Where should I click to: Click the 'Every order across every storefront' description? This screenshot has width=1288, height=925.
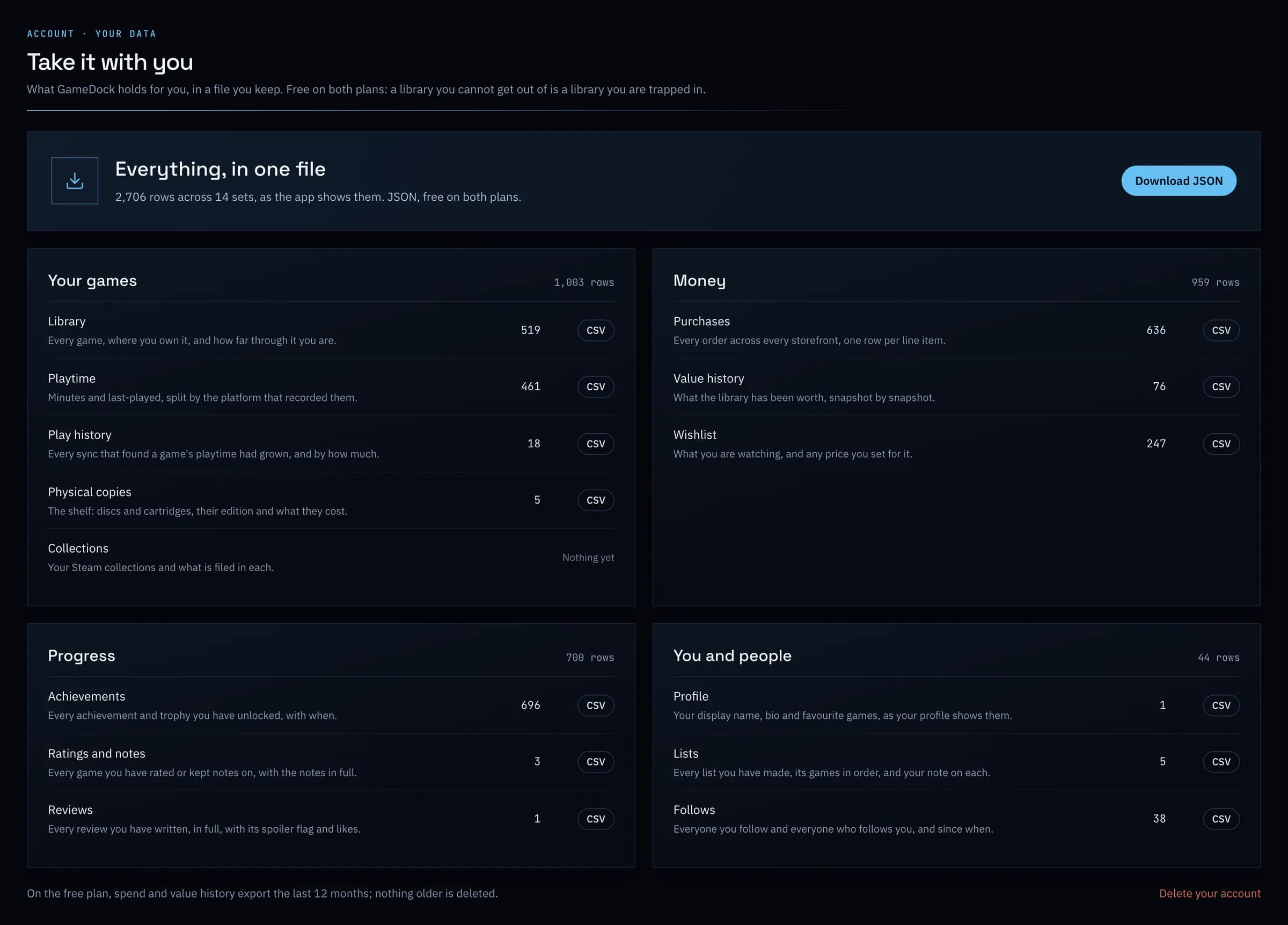coord(809,340)
